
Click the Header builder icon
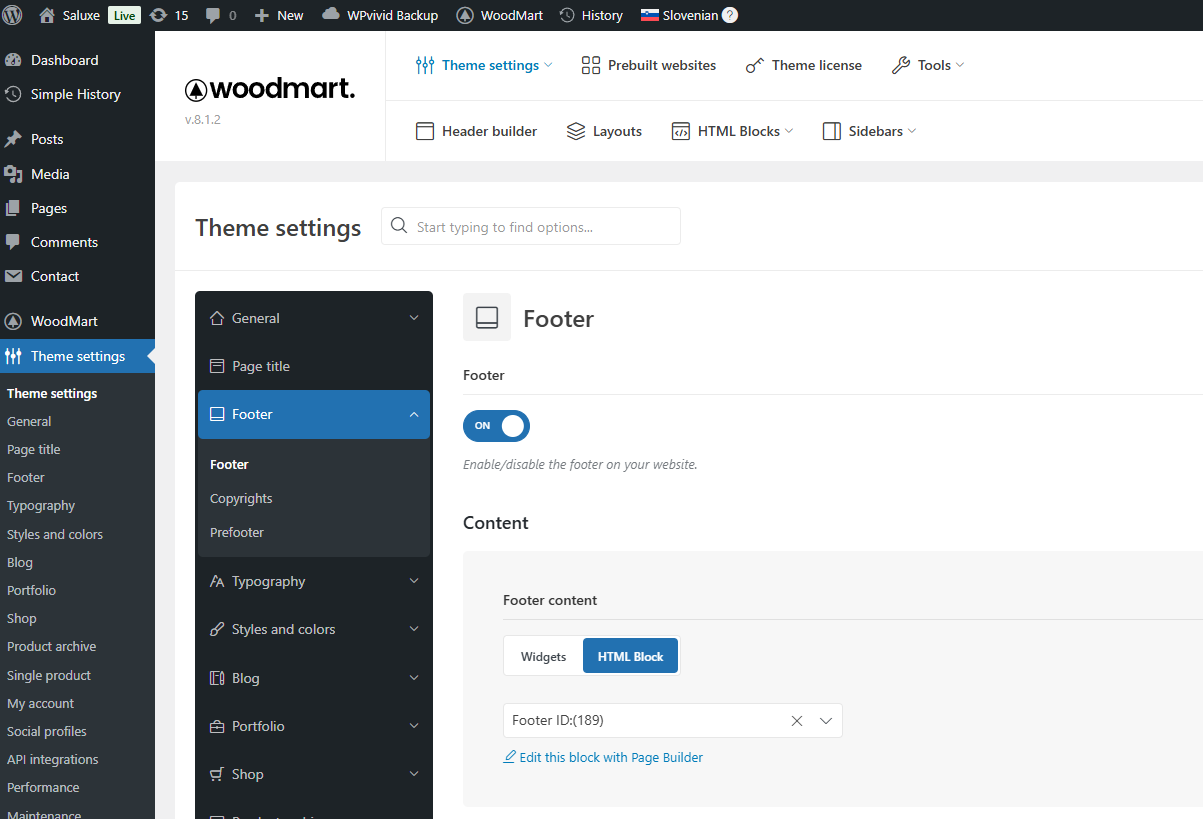tap(425, 131)
